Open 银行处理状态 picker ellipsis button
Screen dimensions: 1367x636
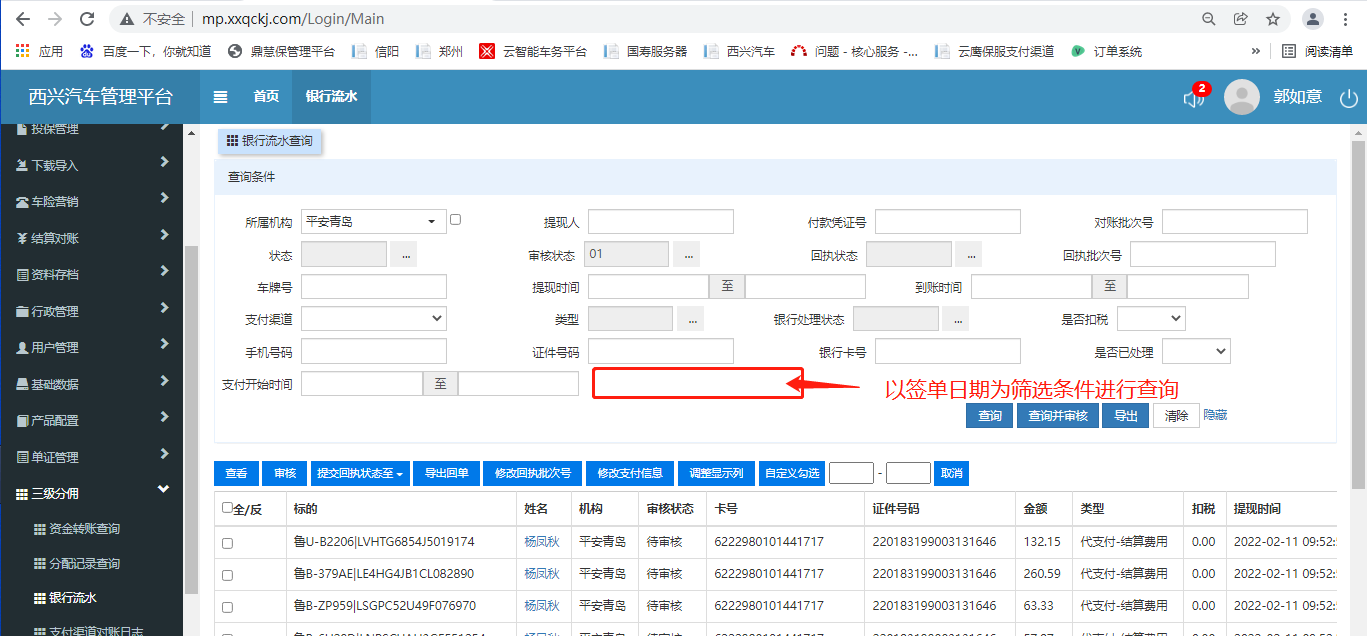point(956,318)
